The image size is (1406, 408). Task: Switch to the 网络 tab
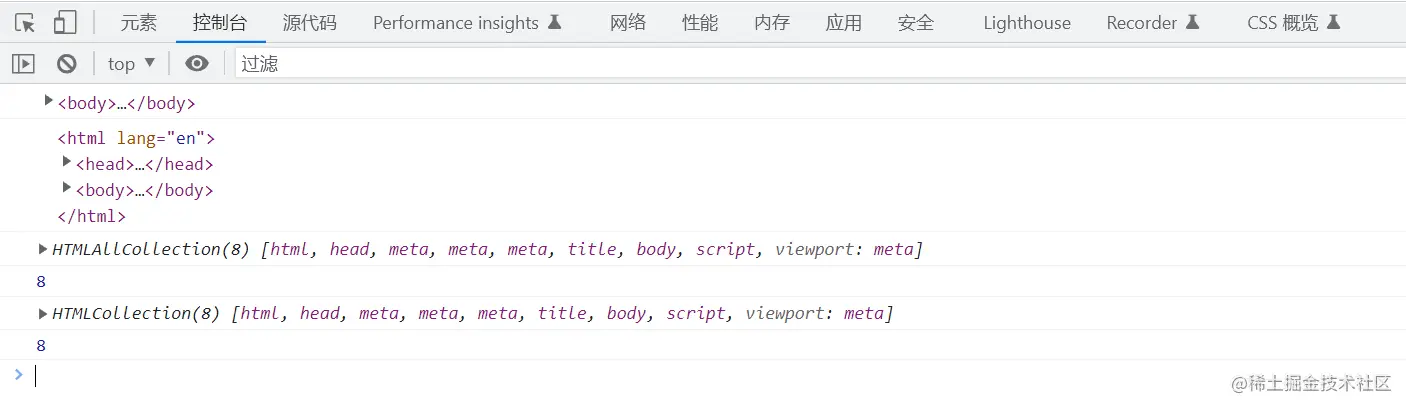coord(628,22)
